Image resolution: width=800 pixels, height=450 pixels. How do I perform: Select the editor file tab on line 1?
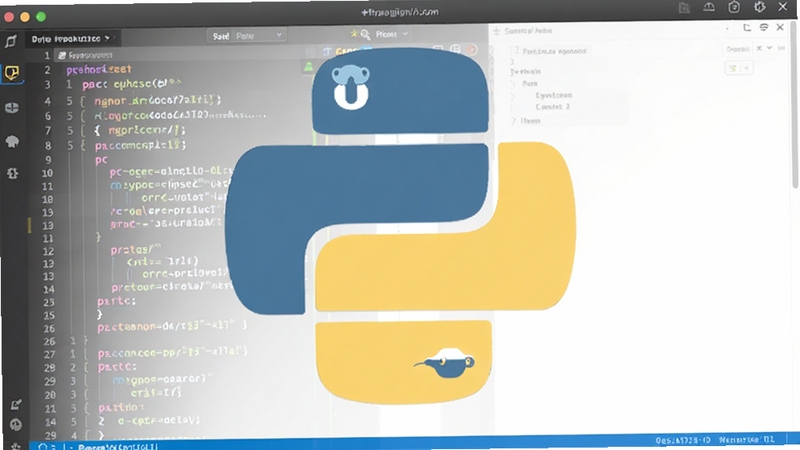pos(86,55)
